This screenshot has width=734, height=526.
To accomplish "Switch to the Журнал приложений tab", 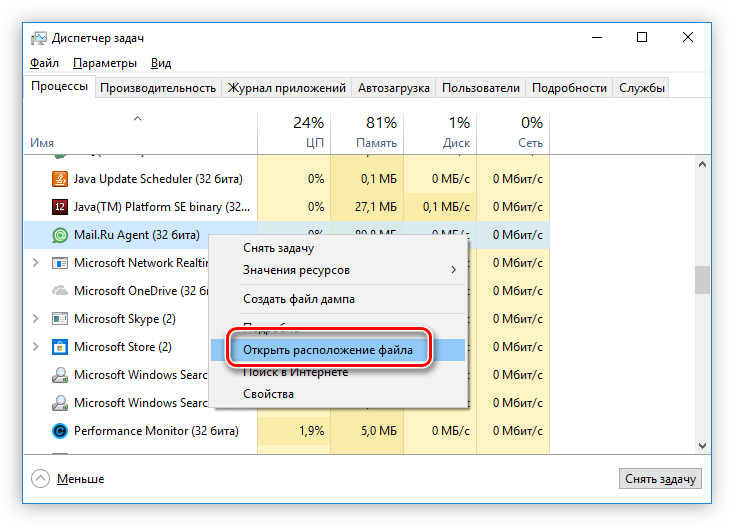I will pyautogui.click(x=286, y=88).
